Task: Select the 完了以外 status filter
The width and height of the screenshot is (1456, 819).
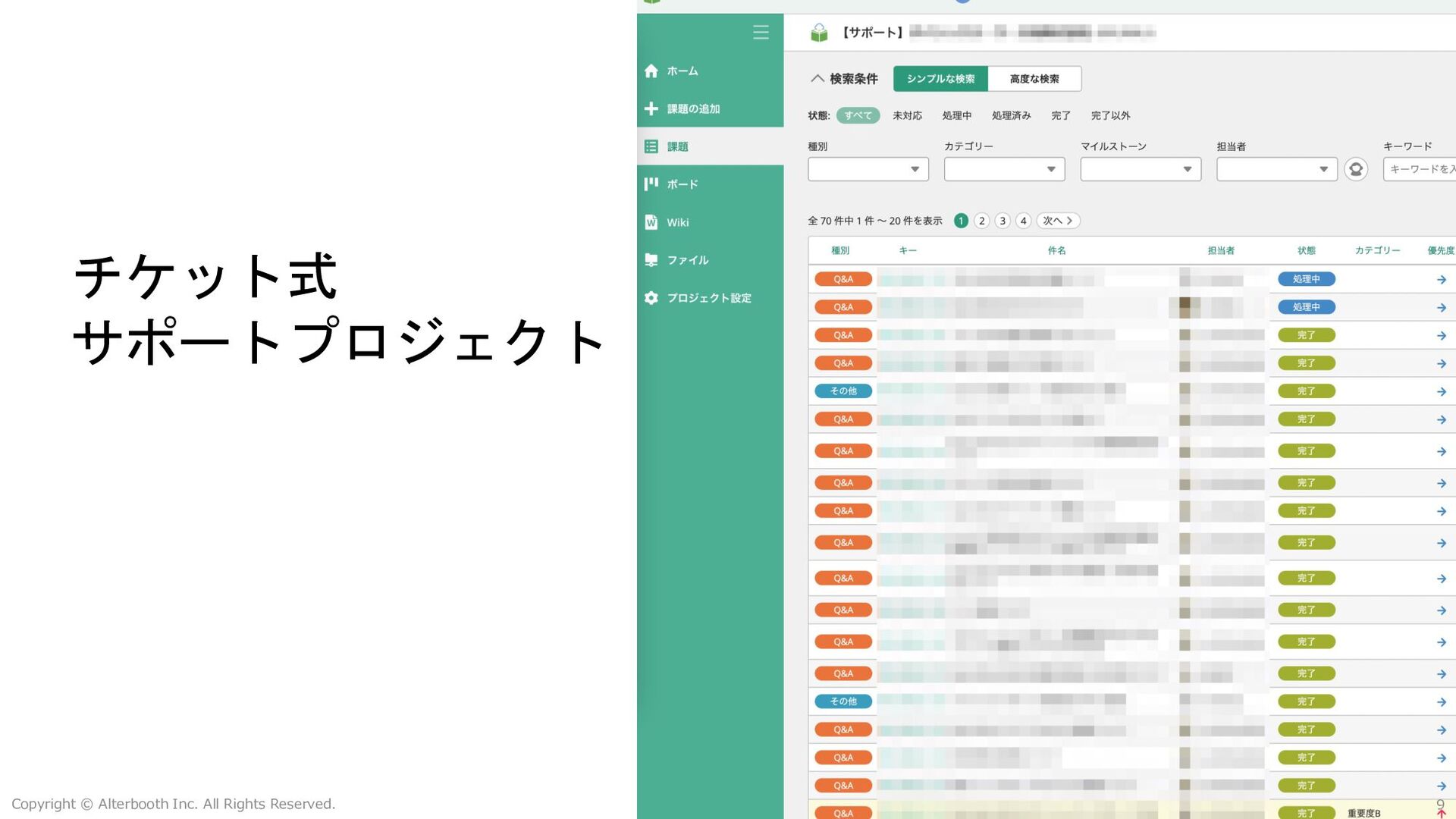Action: coord(1110,115)
